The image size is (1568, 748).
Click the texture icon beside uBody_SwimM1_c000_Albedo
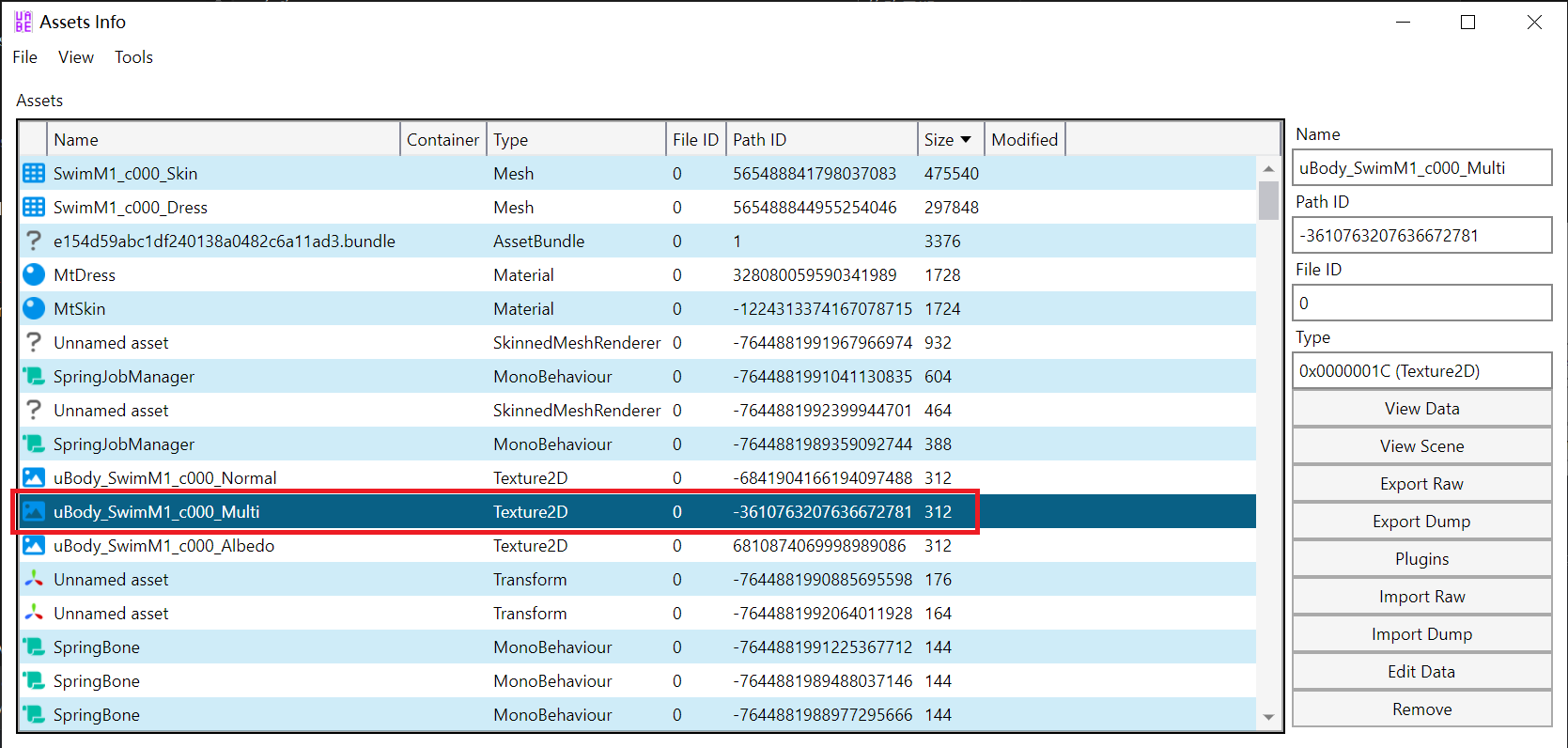click(x=34, y=545)
